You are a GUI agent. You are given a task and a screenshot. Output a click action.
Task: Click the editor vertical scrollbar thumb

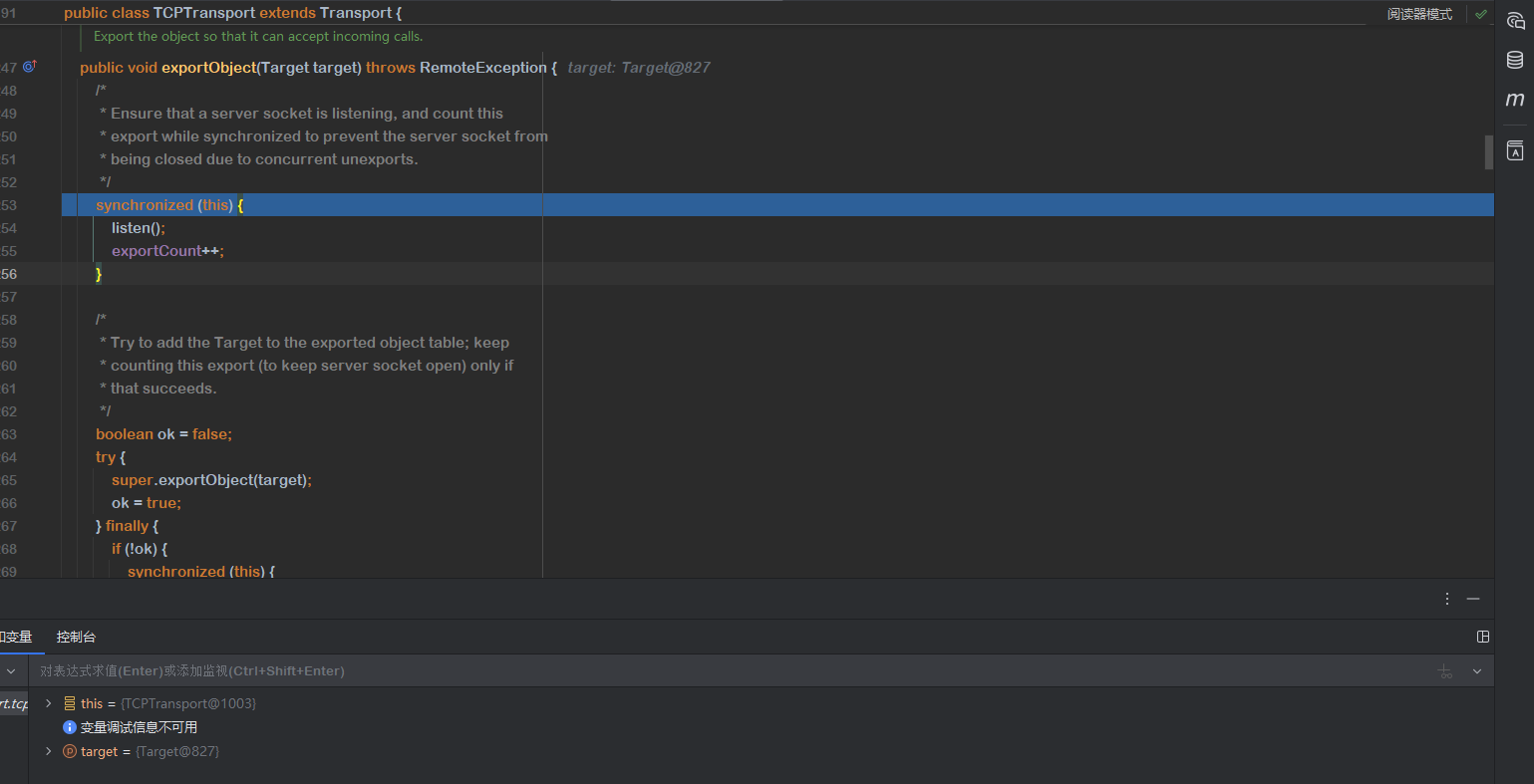point(1489,151)
